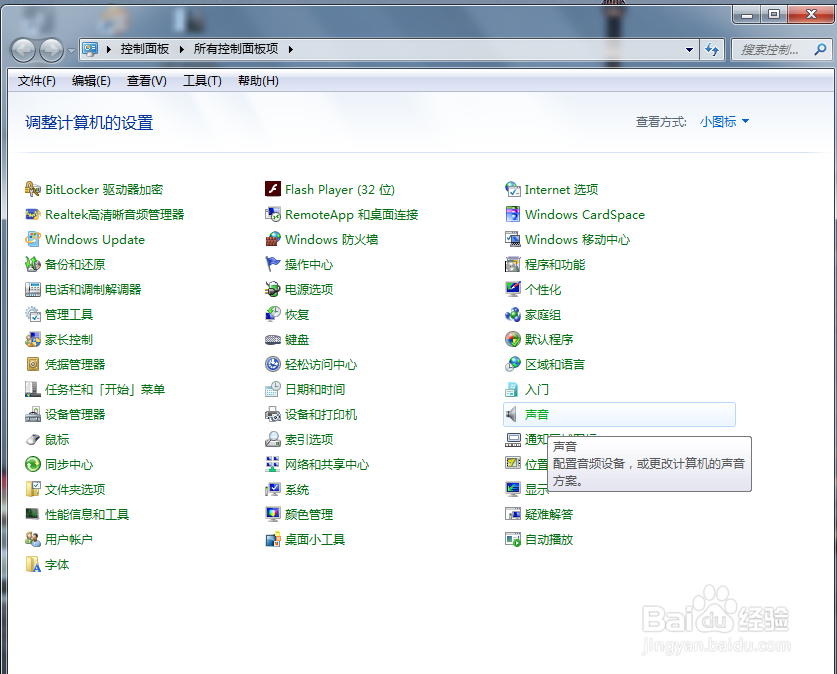Open RemoteApp 和桌面连接 item
This screenshot has width=837, height=674.
click(352, 215)
